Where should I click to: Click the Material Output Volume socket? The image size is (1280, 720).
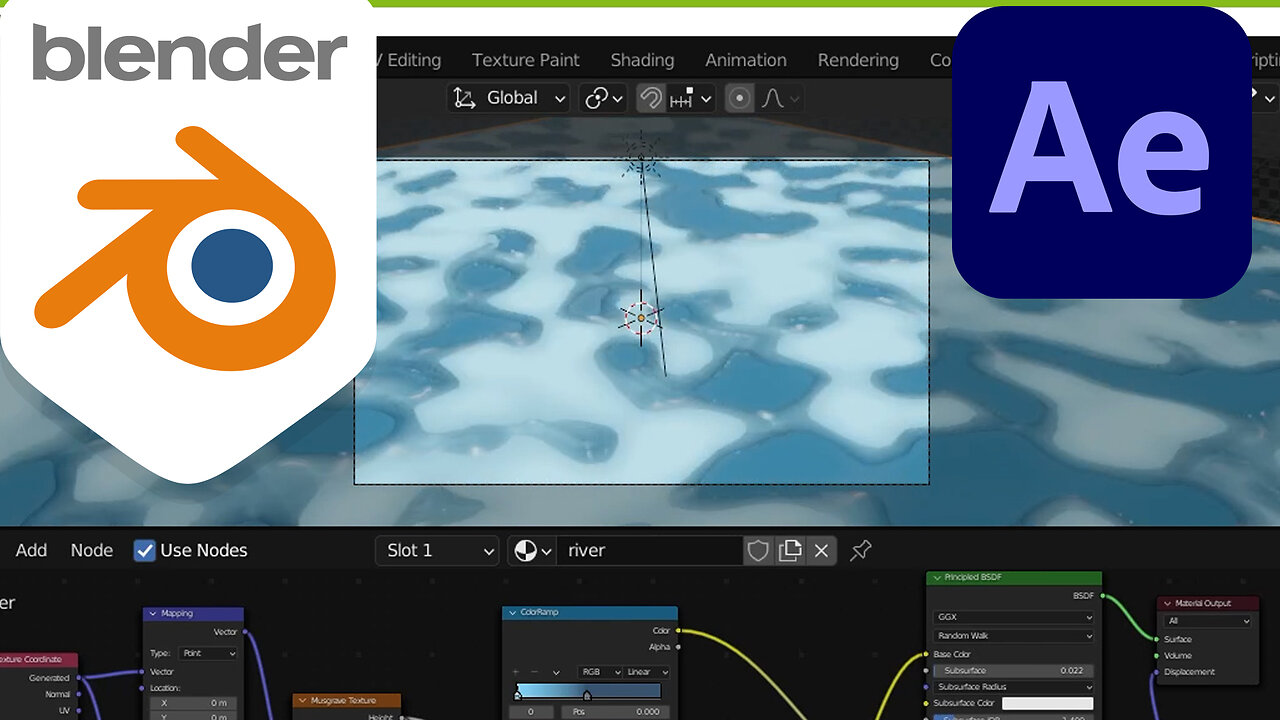1157,655
